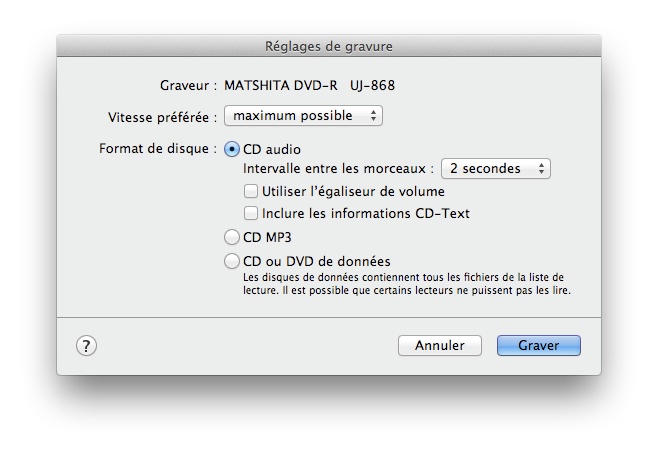Select CD ou DVD de données option

(x=233, y=262)
